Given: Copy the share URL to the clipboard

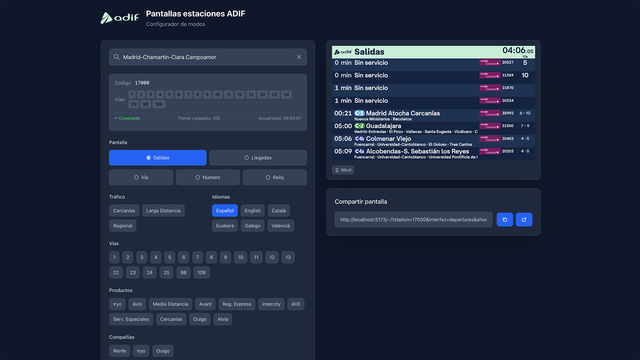Looking at the screenshot, I should 504,220.
